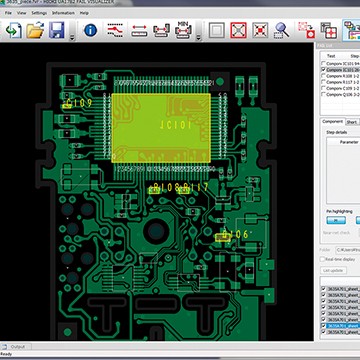Click the highlighted fail list toolbar icon
Screen dimensions: 360x360
click(x=352, y=30)
